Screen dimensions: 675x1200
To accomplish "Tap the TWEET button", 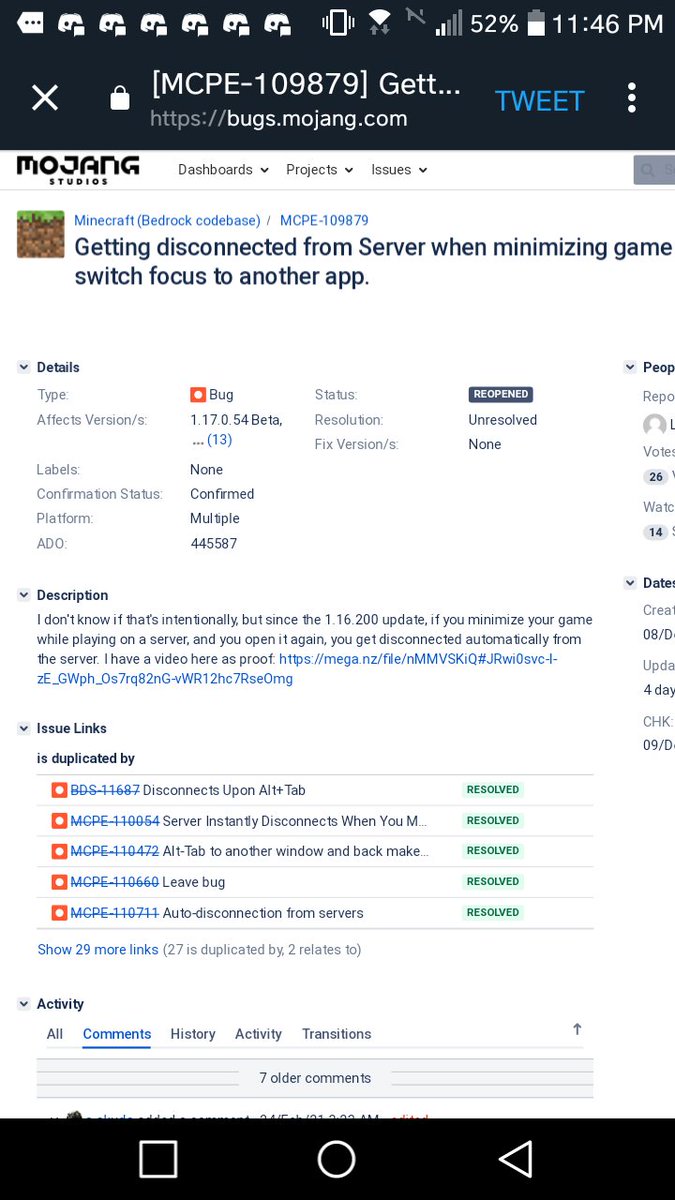I will click(539, 101).
